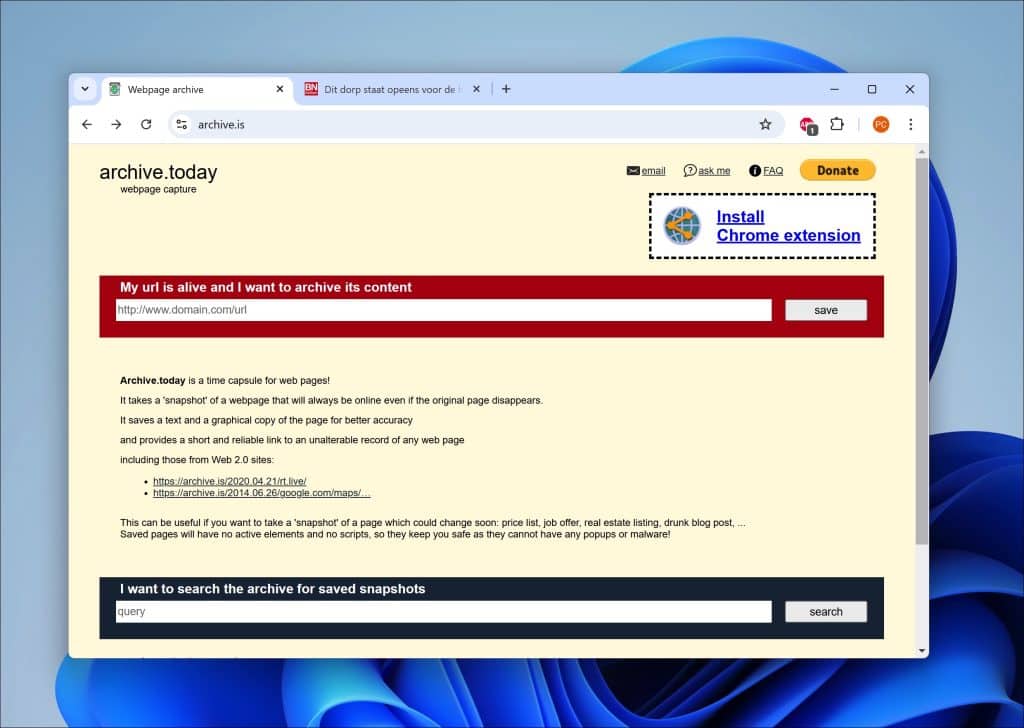
Task: Click the speech bubble icon by 'ask me'
Action: pyautogui.click(x=690, y=170)
